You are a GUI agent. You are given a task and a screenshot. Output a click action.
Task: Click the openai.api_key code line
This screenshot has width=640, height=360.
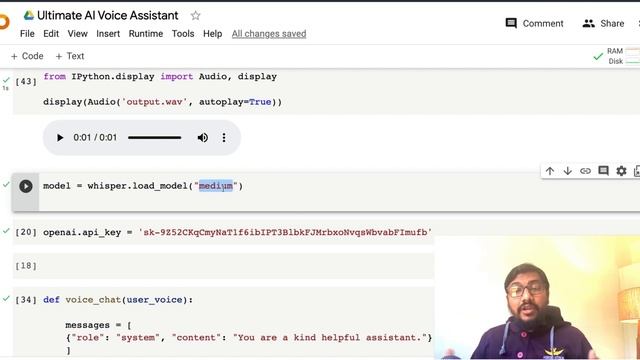point(238,232)
